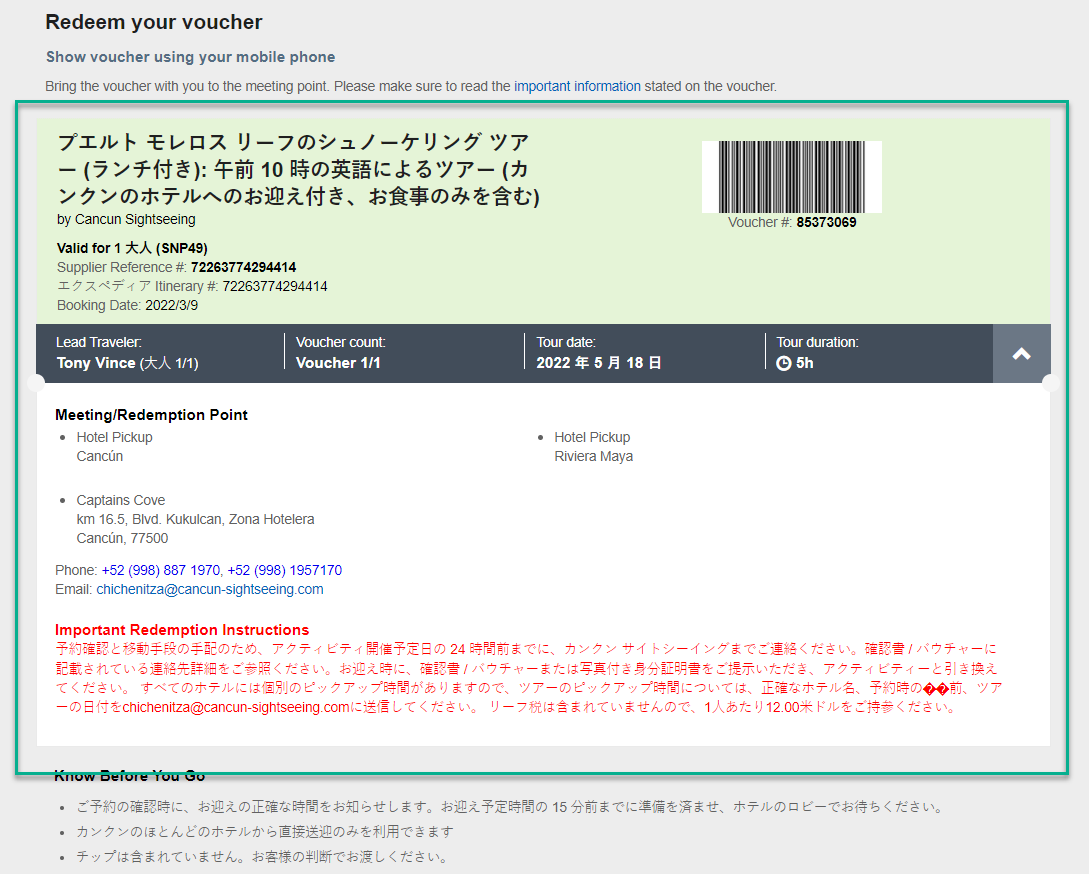Click the voucher barcode image
This screenshot has width=1089, height=874.
coord(792,177)
